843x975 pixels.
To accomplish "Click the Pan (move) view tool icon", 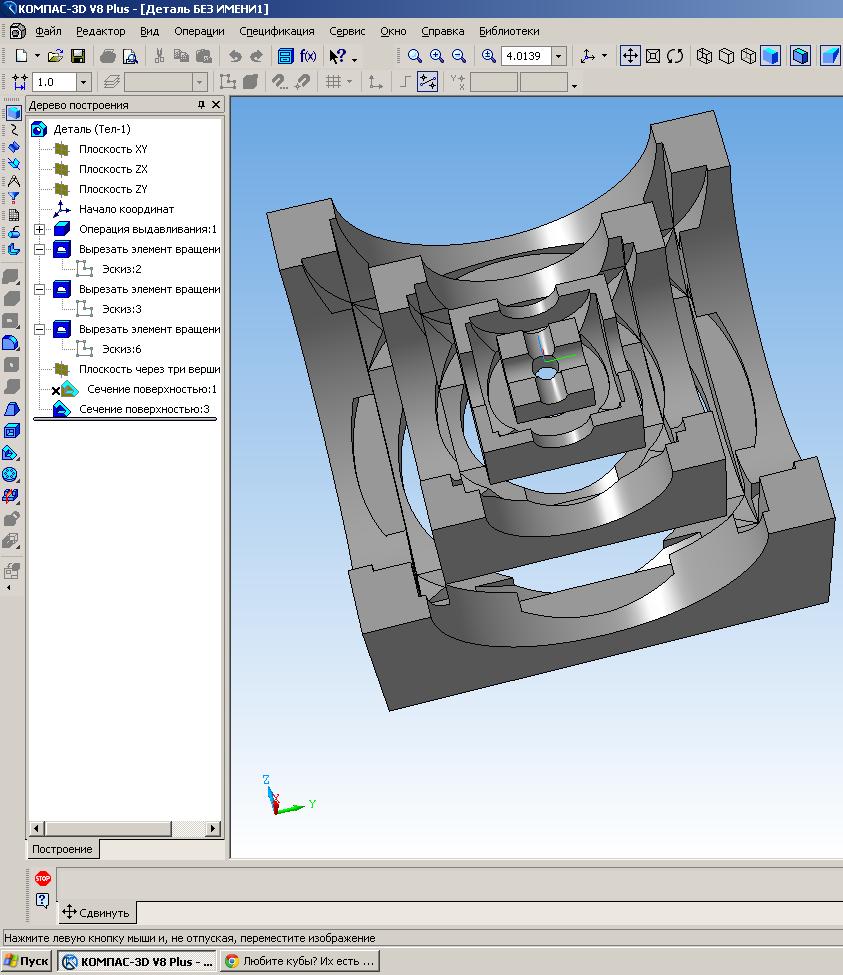I will (630, 56).
